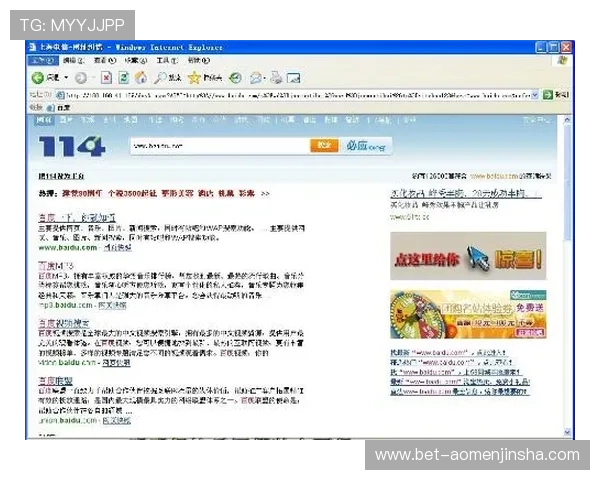
Task: Click the >> arrow after hot searches
Action: click(x=265, y=194)
